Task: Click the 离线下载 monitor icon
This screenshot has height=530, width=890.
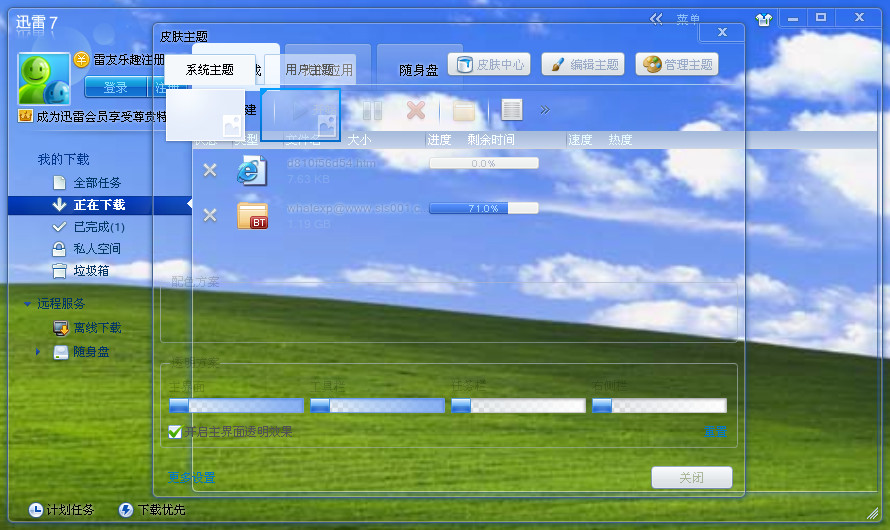Action: [x=61, y=328]
